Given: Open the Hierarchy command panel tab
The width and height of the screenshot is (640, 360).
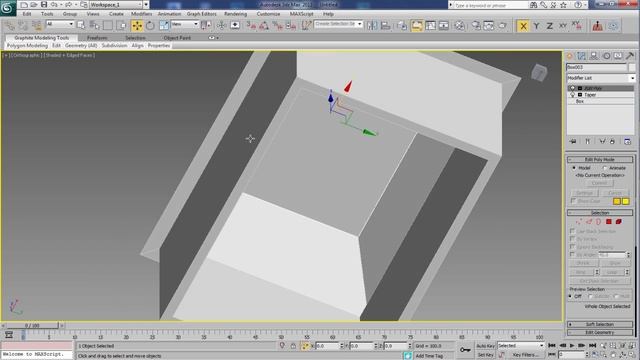Looking at the screenshot, I should 594,56.
